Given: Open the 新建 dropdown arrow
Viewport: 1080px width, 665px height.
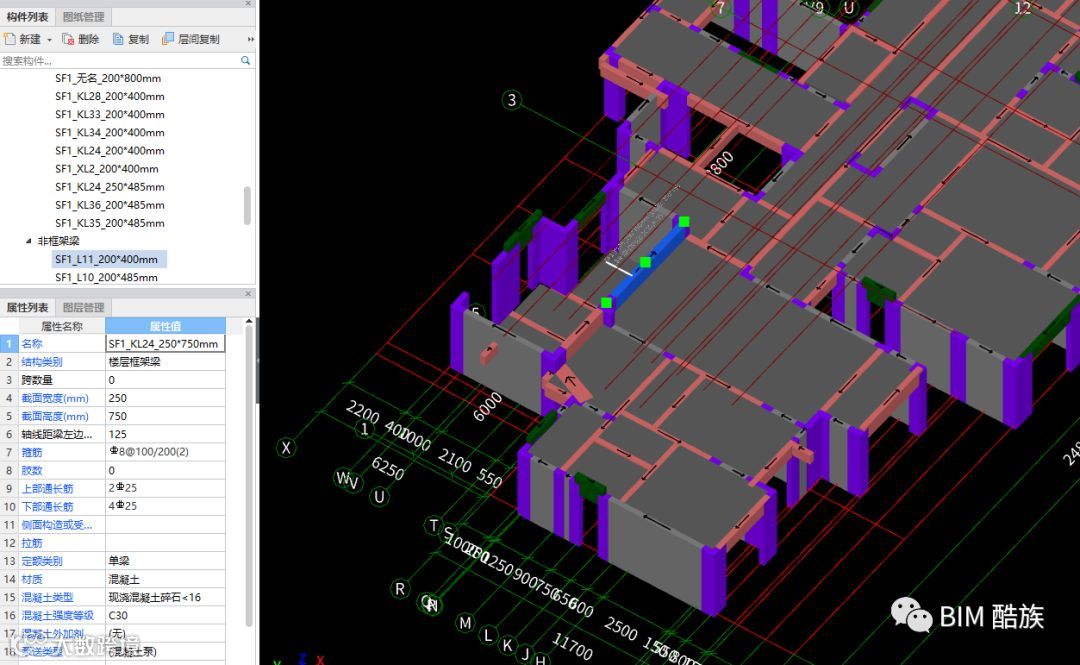Looking at the screenshot, I should (49, 40).
